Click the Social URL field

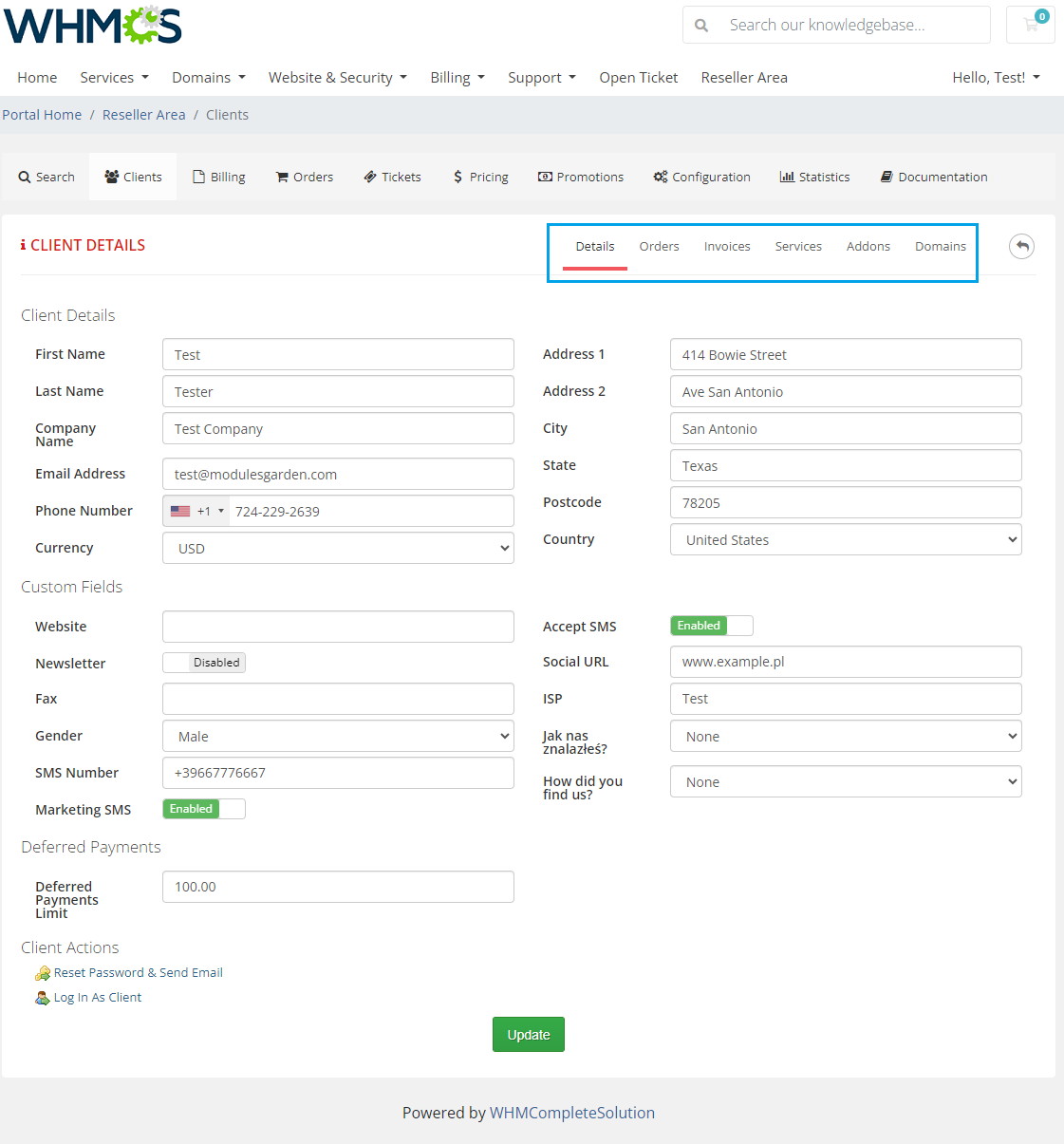pyautogui.click(x=846, y=662)
